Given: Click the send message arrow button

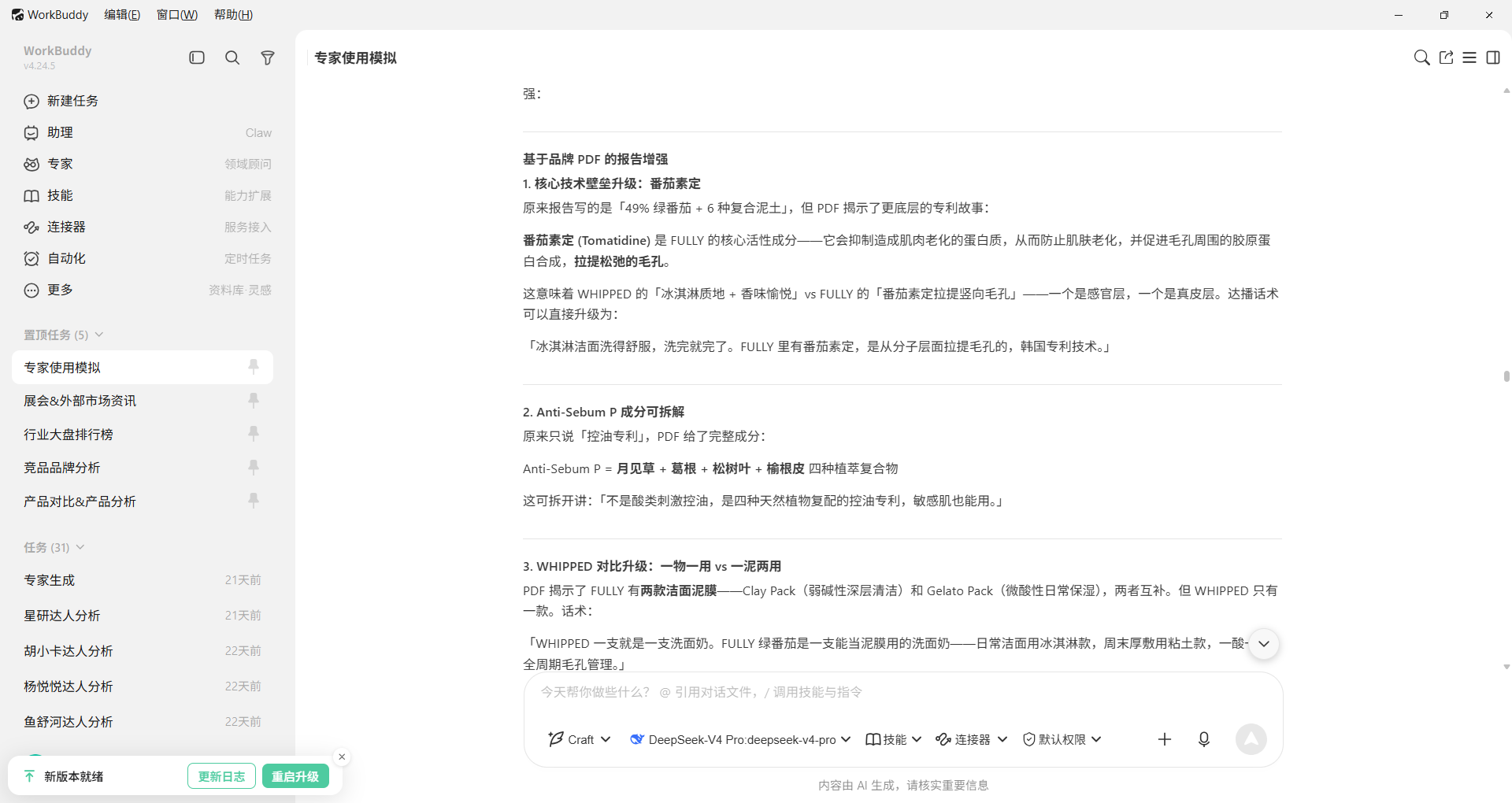Looking at the screenshot, I should point(1251,739).
